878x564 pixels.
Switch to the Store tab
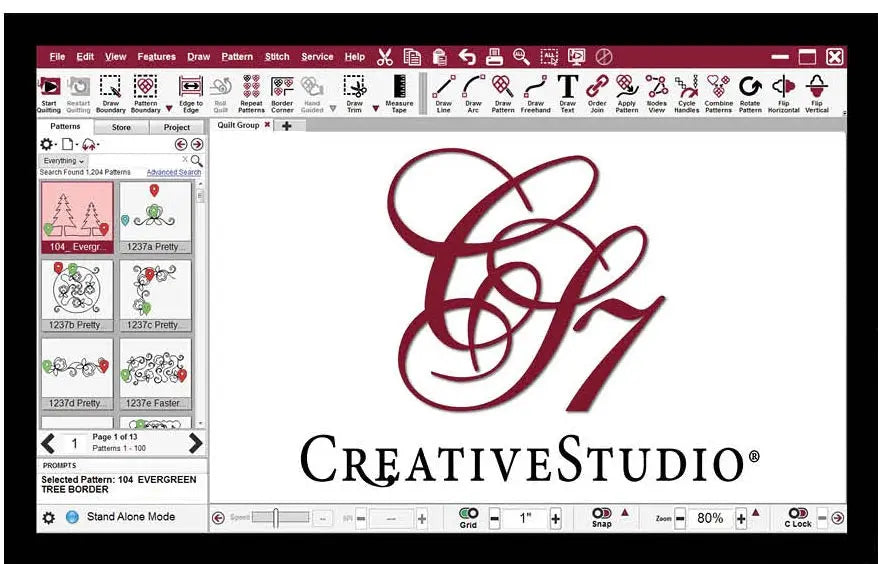tap(121, 127)
